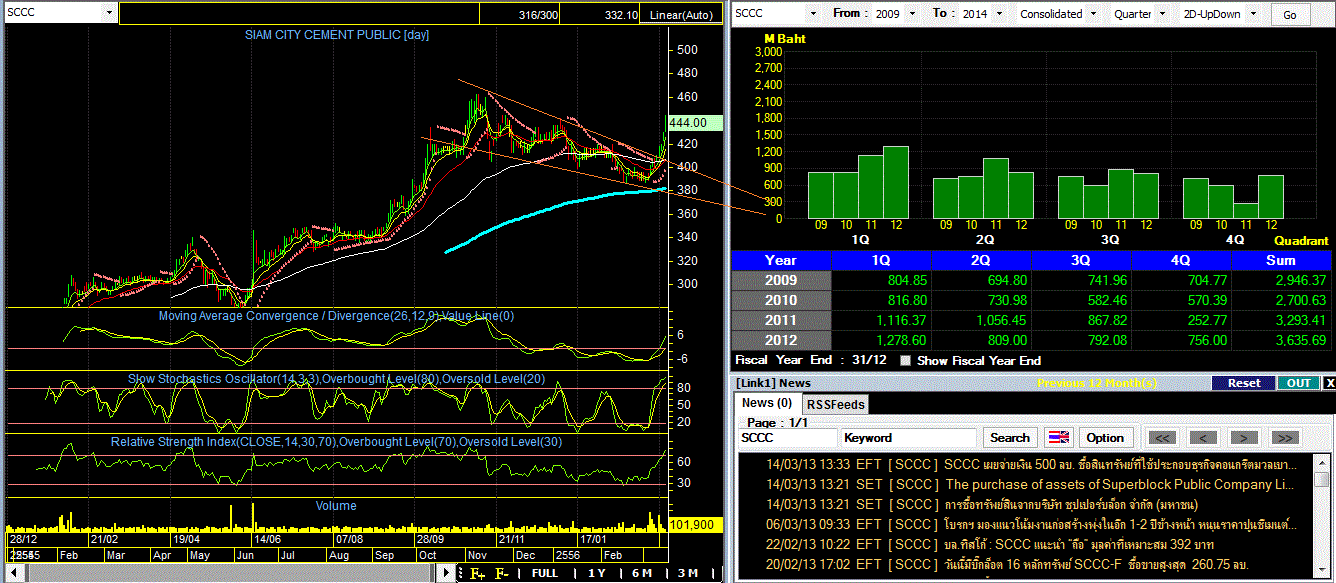Viewport: 1336px width, 583px height.
Task: Click the news Search button
Action: tap(1010, 438)
